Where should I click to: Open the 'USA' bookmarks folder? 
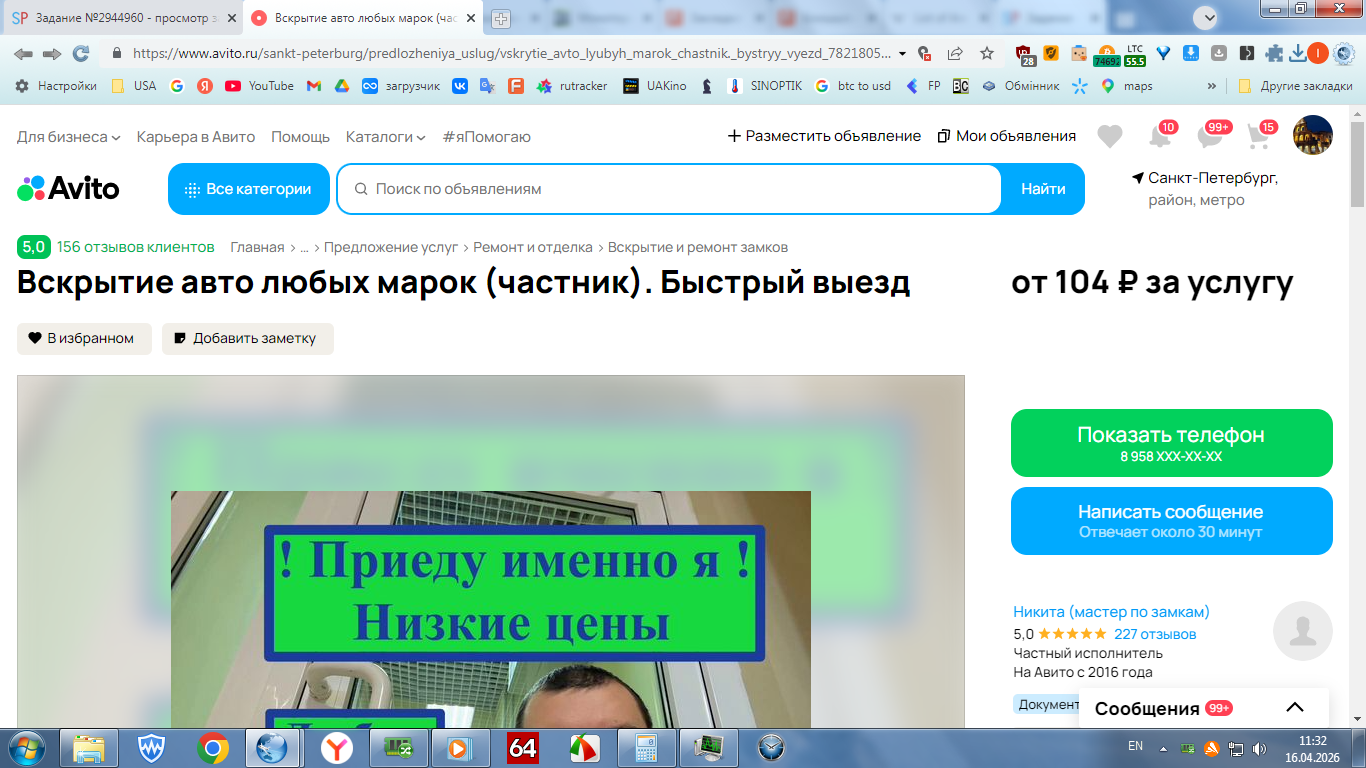(134, 86)
